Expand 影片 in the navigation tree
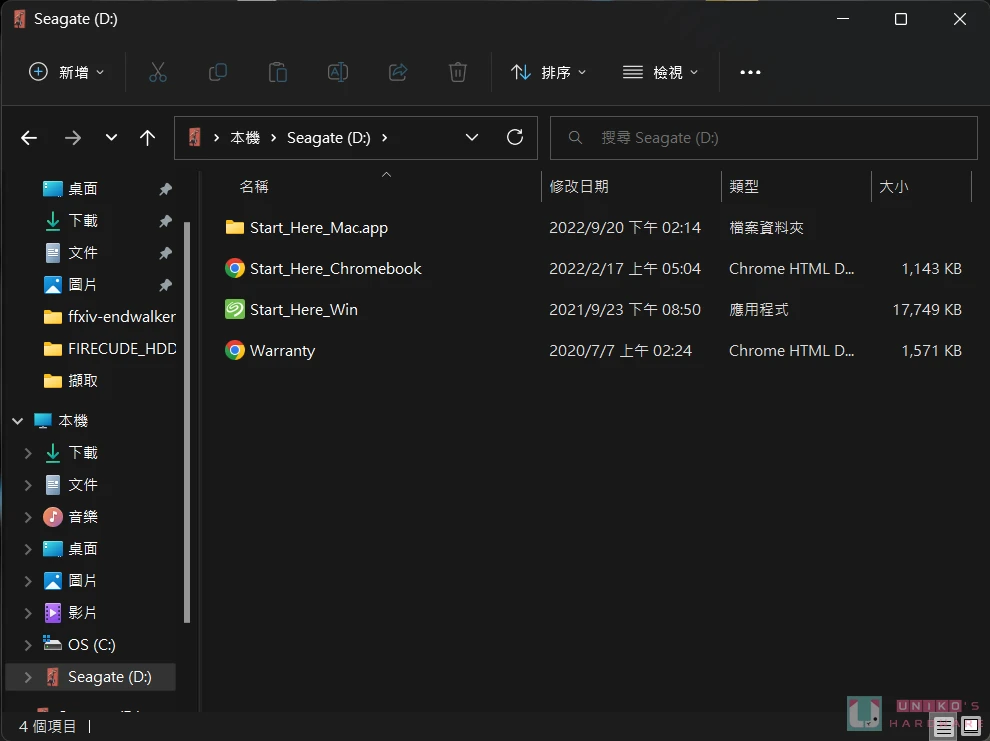This screenshot has width=990, height=741. click(28, 613)
